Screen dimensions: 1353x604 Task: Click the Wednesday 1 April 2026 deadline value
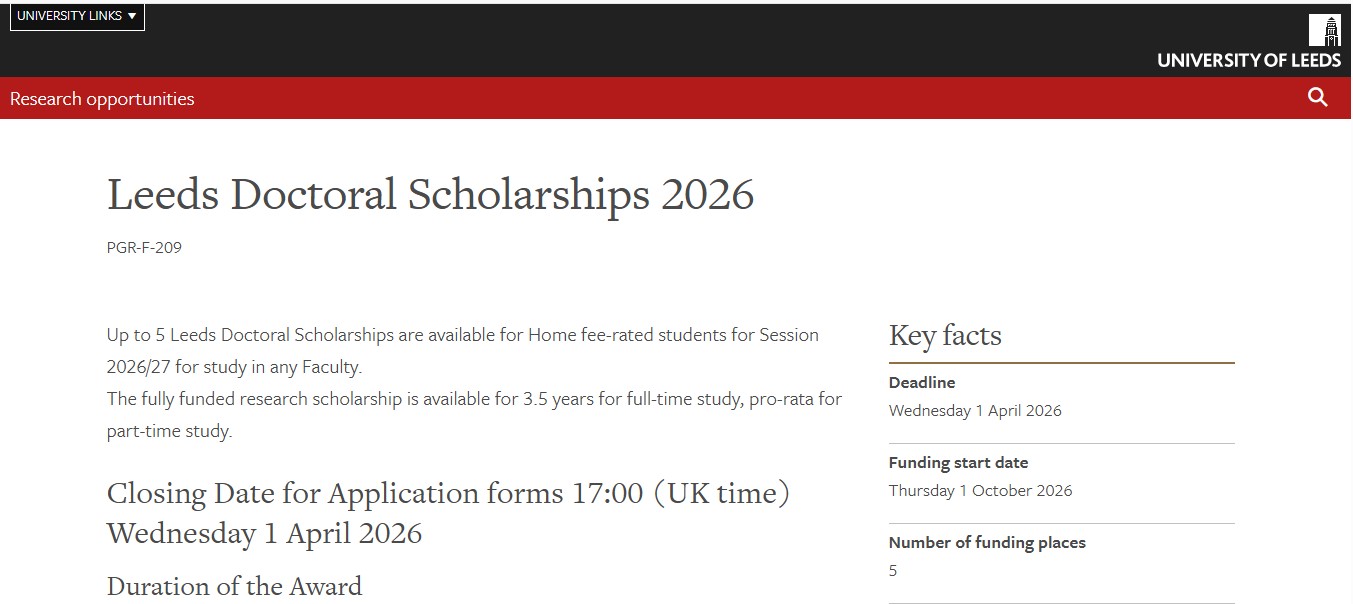[975, 411]
